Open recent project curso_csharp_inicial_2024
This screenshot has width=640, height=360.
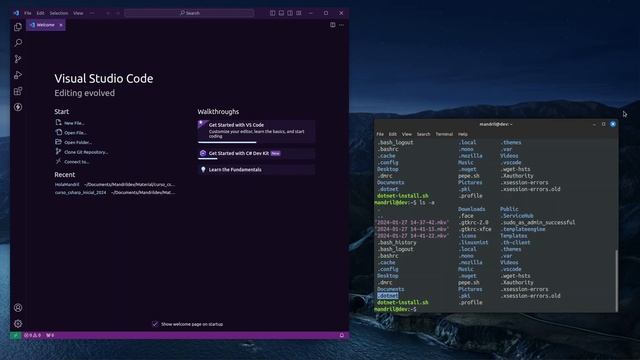[x=80, y=192]
